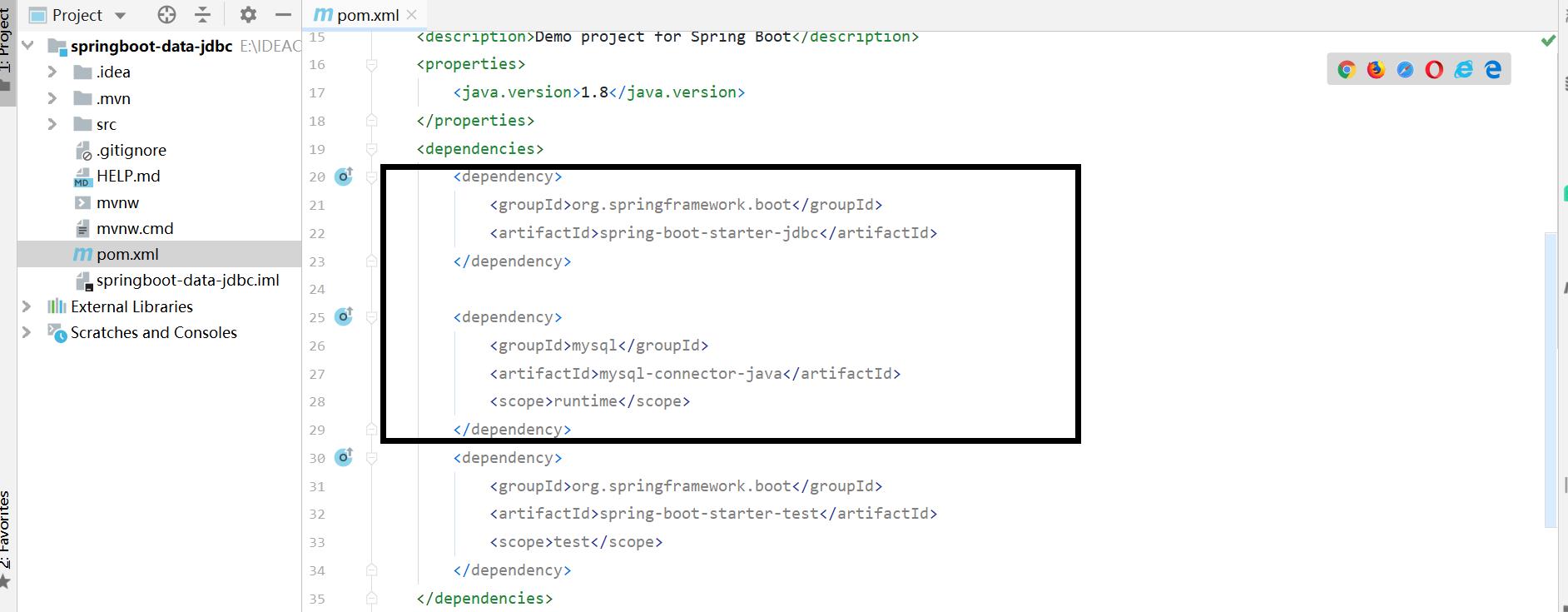Expand Scratches and Consoles node

pos(27,332)
